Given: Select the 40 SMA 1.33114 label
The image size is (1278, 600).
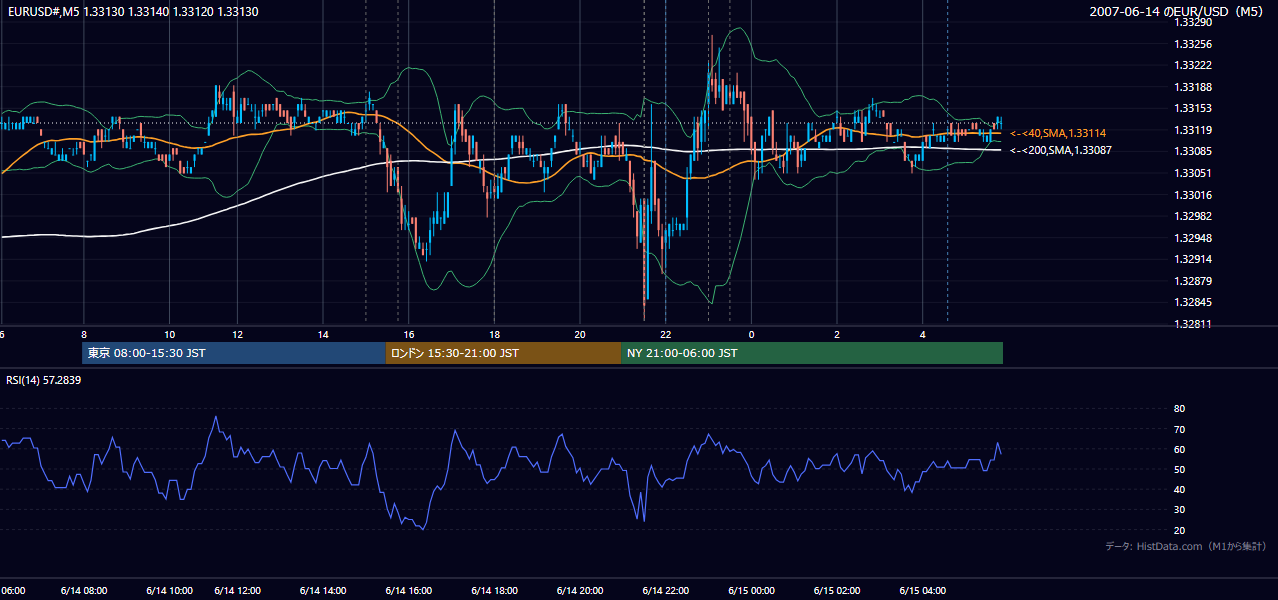Looking at the screenshot, I should pos(1058,133).
